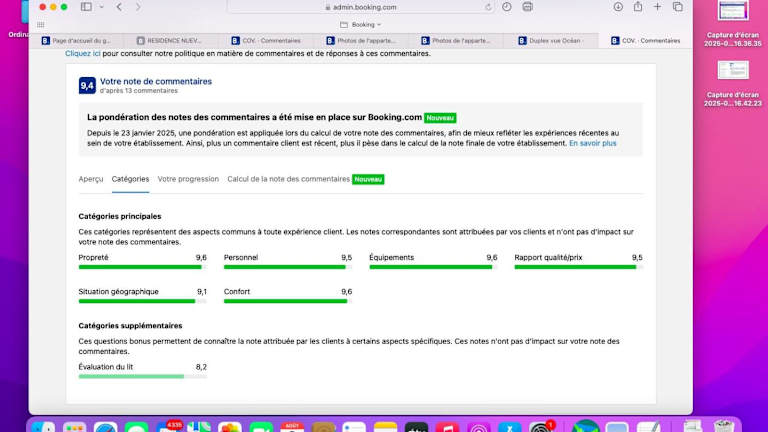
Task: Toggle the Safari sidebar icon
Action: (86, 7)
